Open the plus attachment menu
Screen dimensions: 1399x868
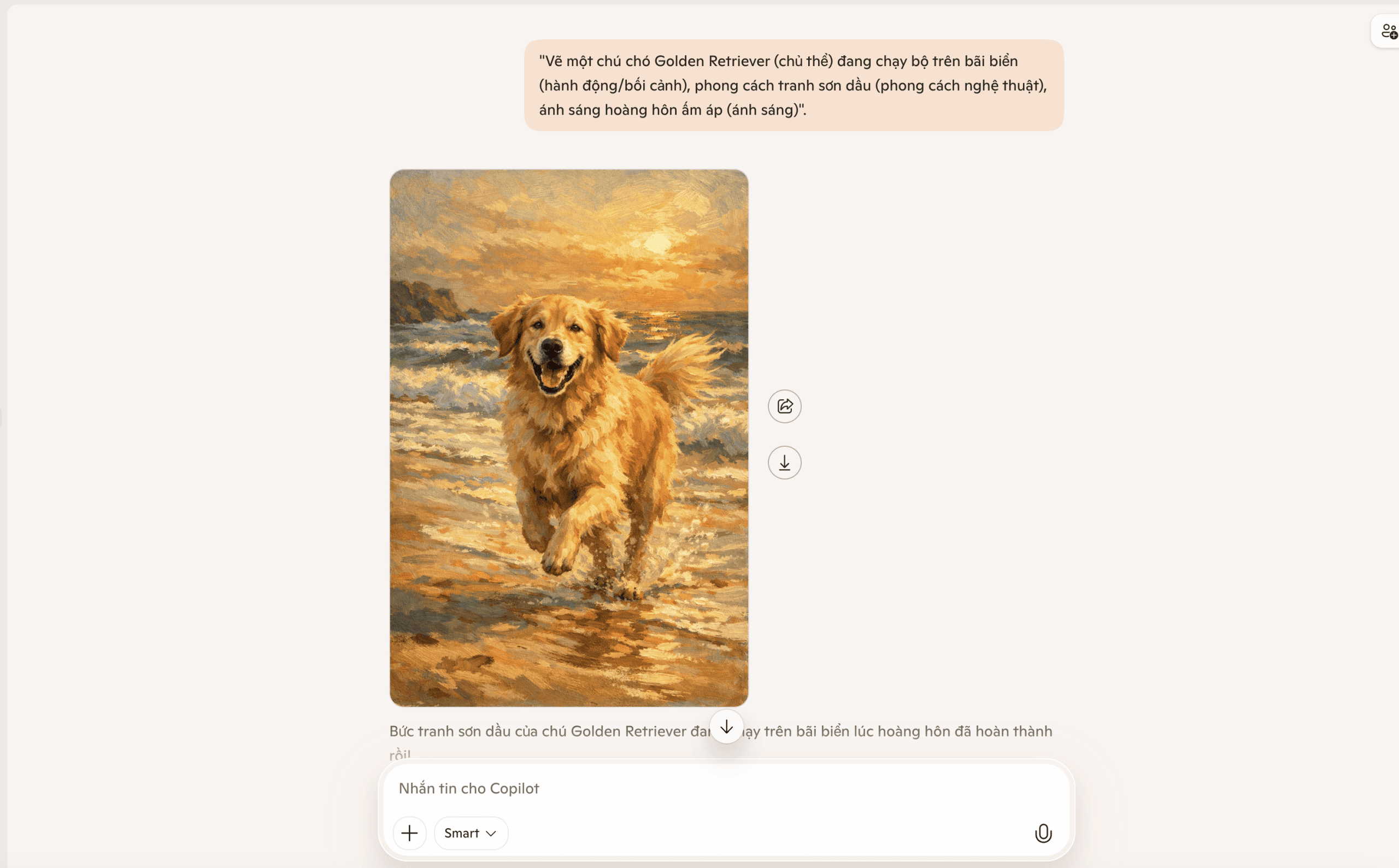pos(409,833)
